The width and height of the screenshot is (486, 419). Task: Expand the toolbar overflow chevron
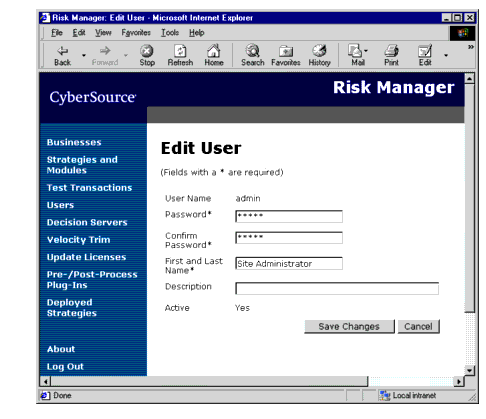470,47
